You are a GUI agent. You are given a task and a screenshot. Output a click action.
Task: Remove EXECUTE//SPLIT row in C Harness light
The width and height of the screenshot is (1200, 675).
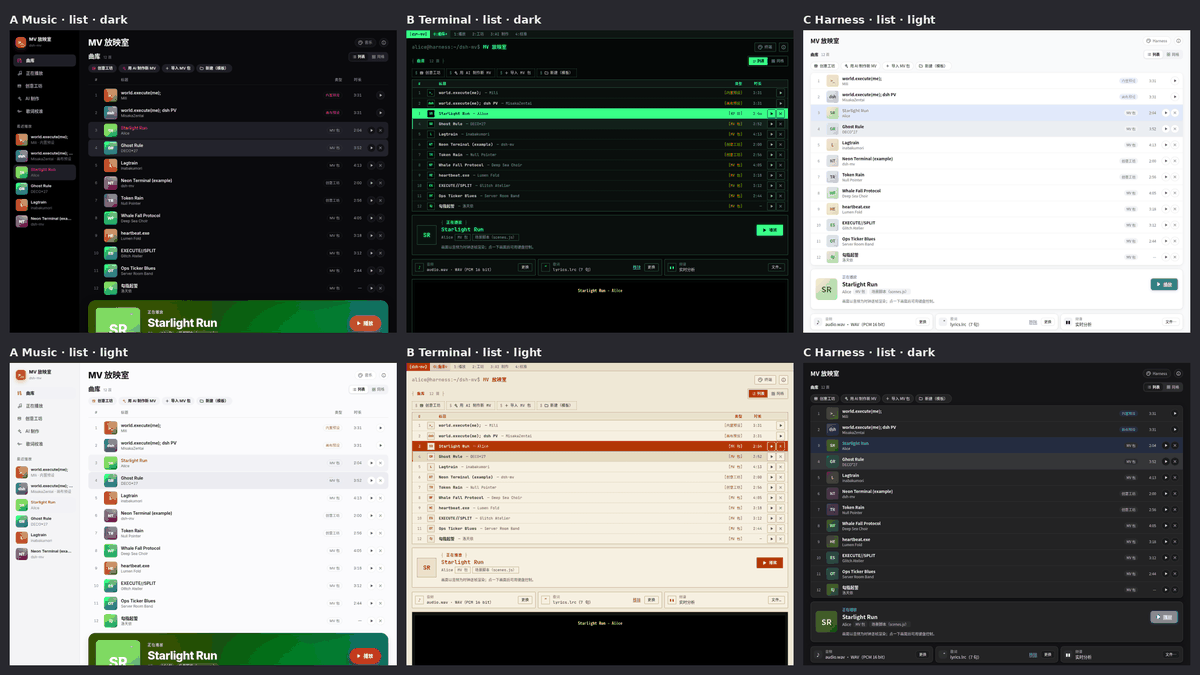pos(1175,225)
